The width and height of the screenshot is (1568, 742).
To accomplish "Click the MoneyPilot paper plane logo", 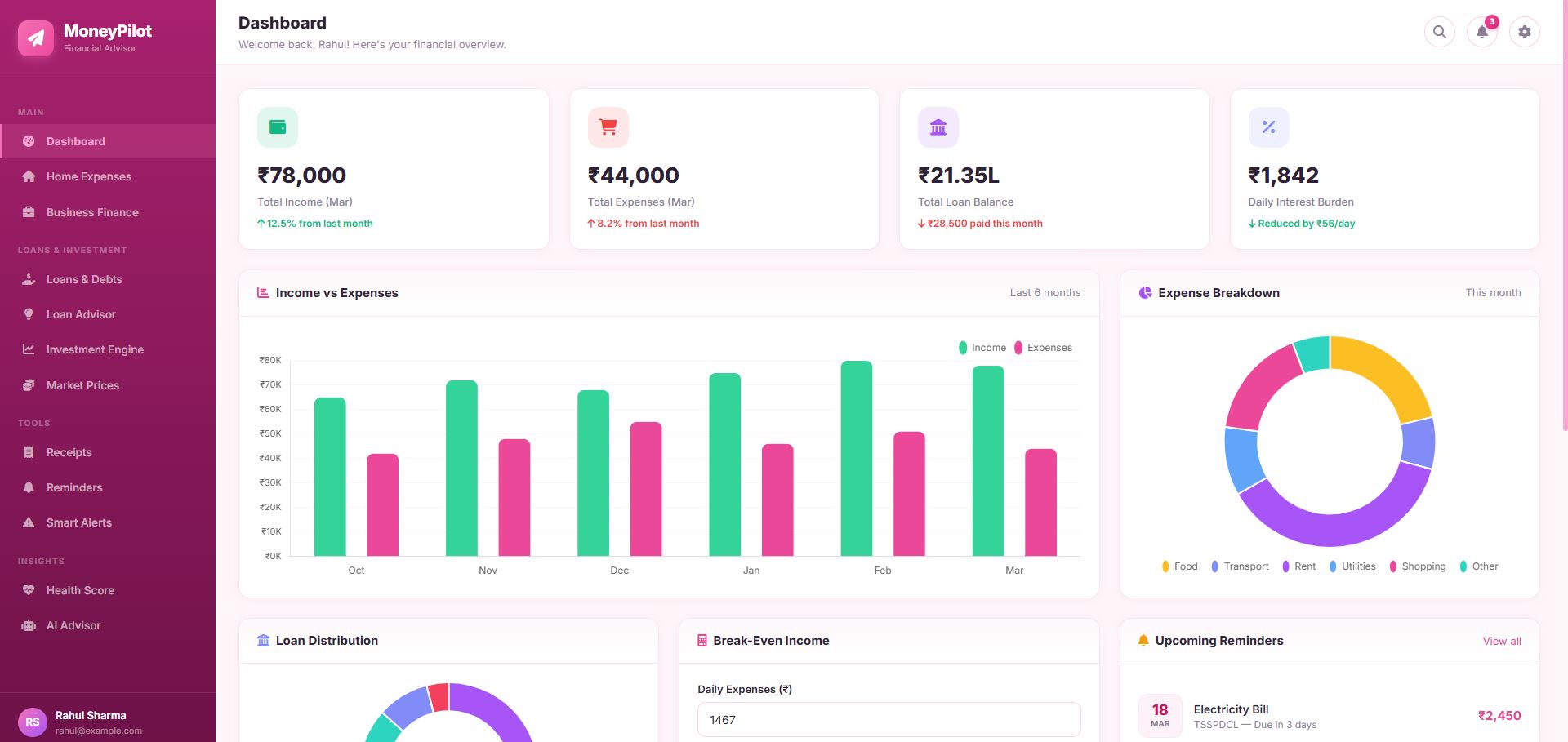I will point(36,38).
